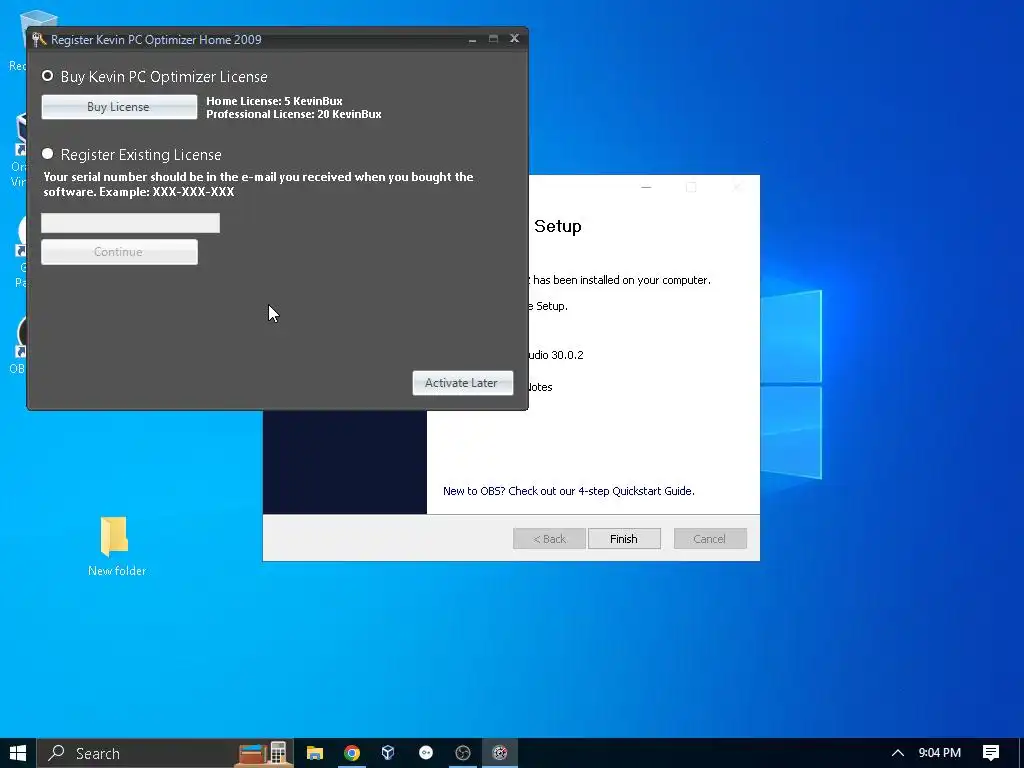This screenshot has height=768, width=1024.
Task: Open VirtualBox cube icon in taskbar
Action: click(389, 753)
